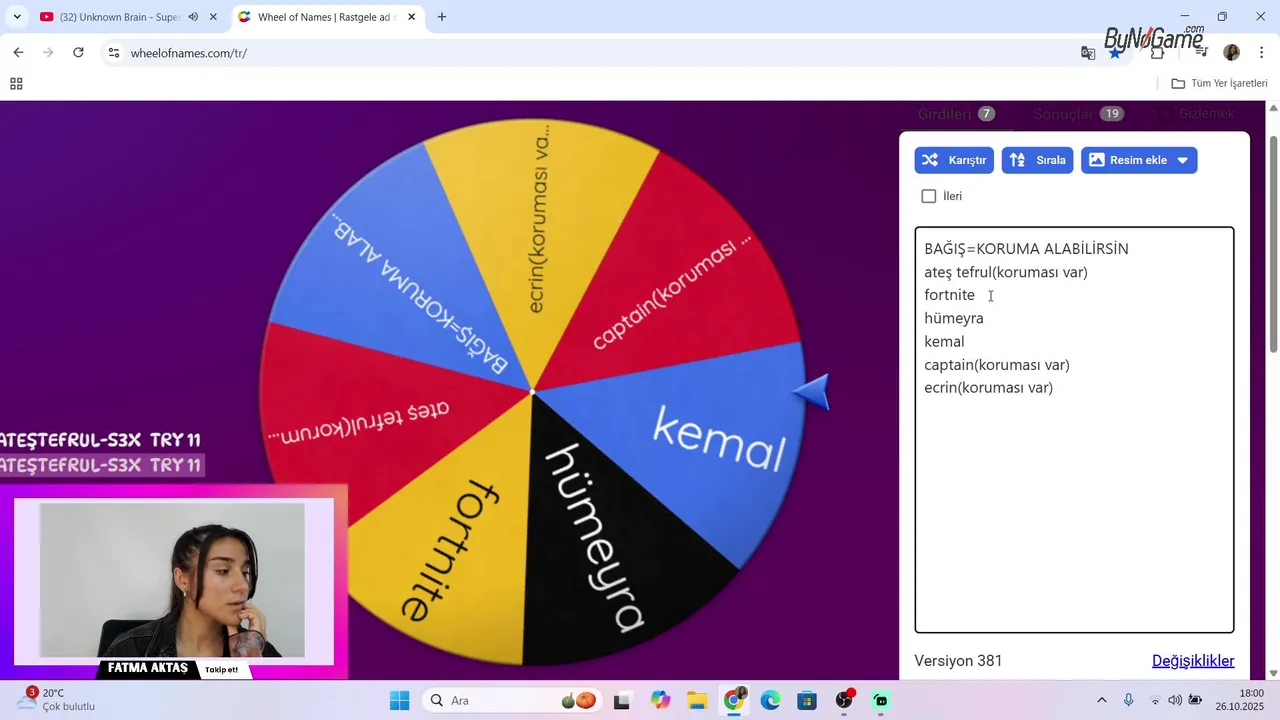1280x720 pixels.
Task: Click 'ateş tefrul(koruması var)' entry line
Action: [x=1005, y=272]
